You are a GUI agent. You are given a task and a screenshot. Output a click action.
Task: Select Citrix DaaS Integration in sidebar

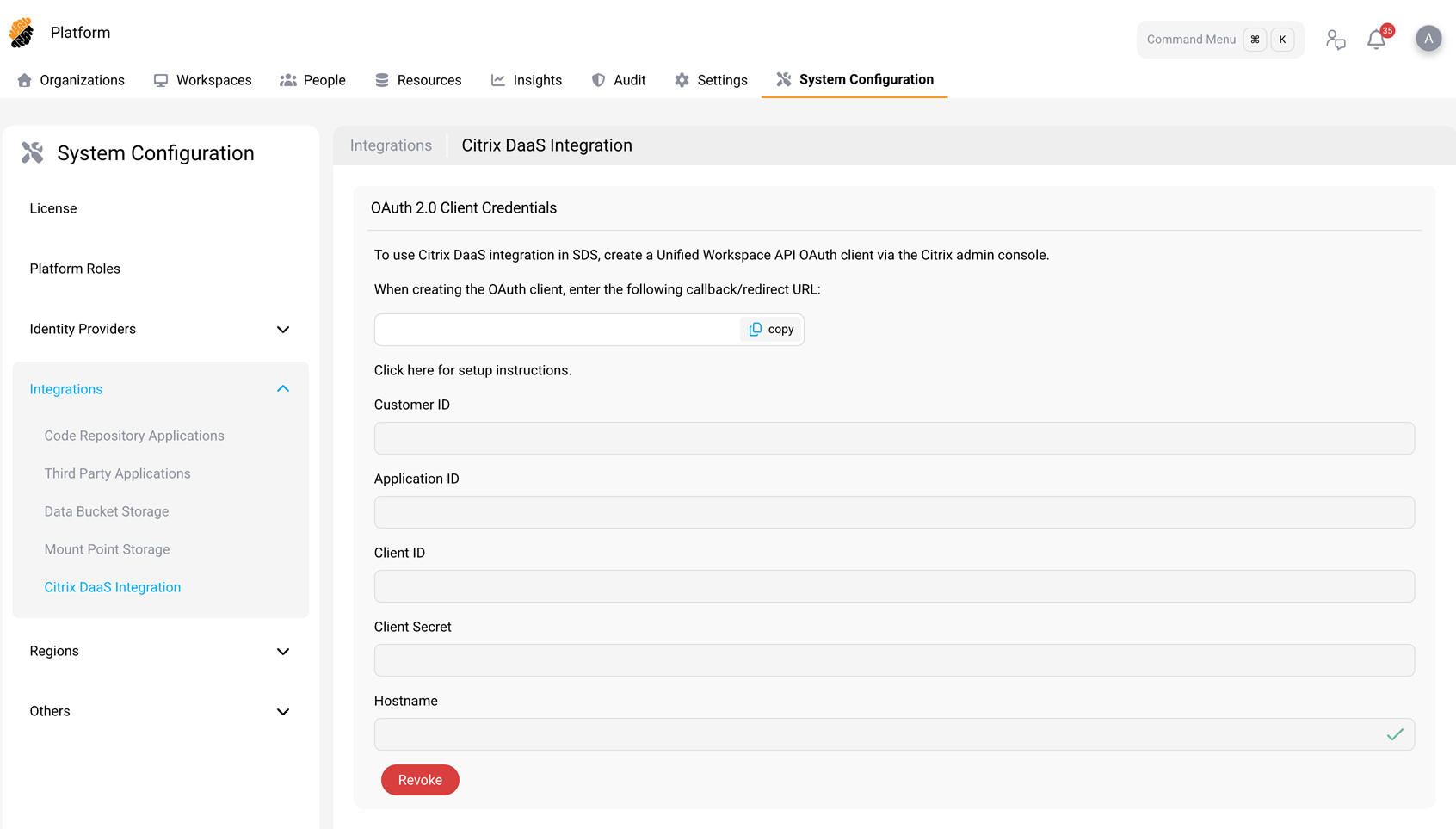(x=113, y=587)
